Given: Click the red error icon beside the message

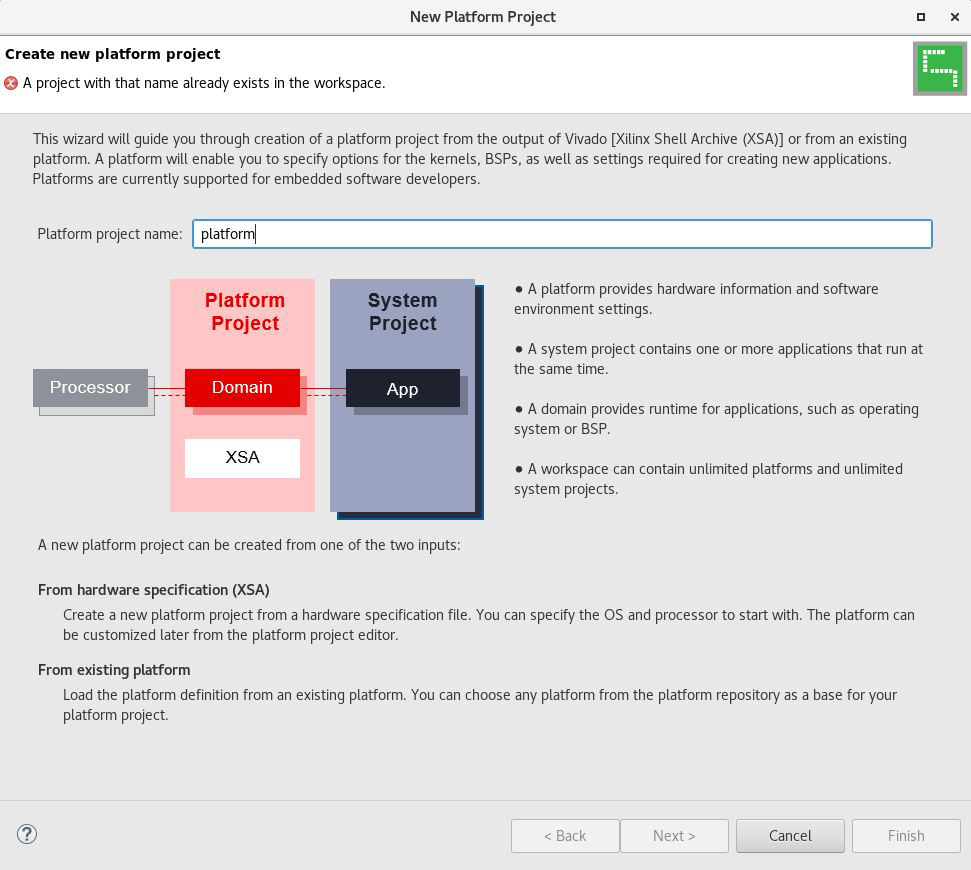Looking at the screenshot, I should [x=11, y=83].
